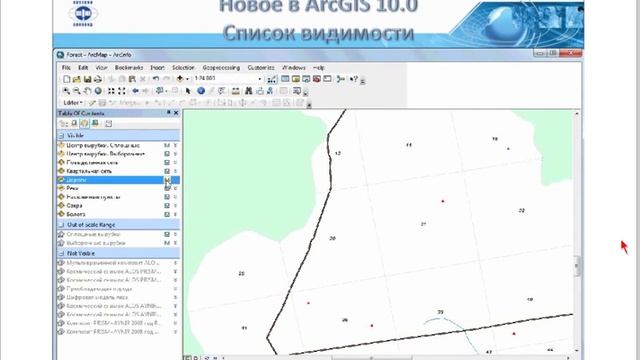This screenshot has width=640, height=360.
Task: Open the Bookmarks menu
Action: click(x=129, y=67)
